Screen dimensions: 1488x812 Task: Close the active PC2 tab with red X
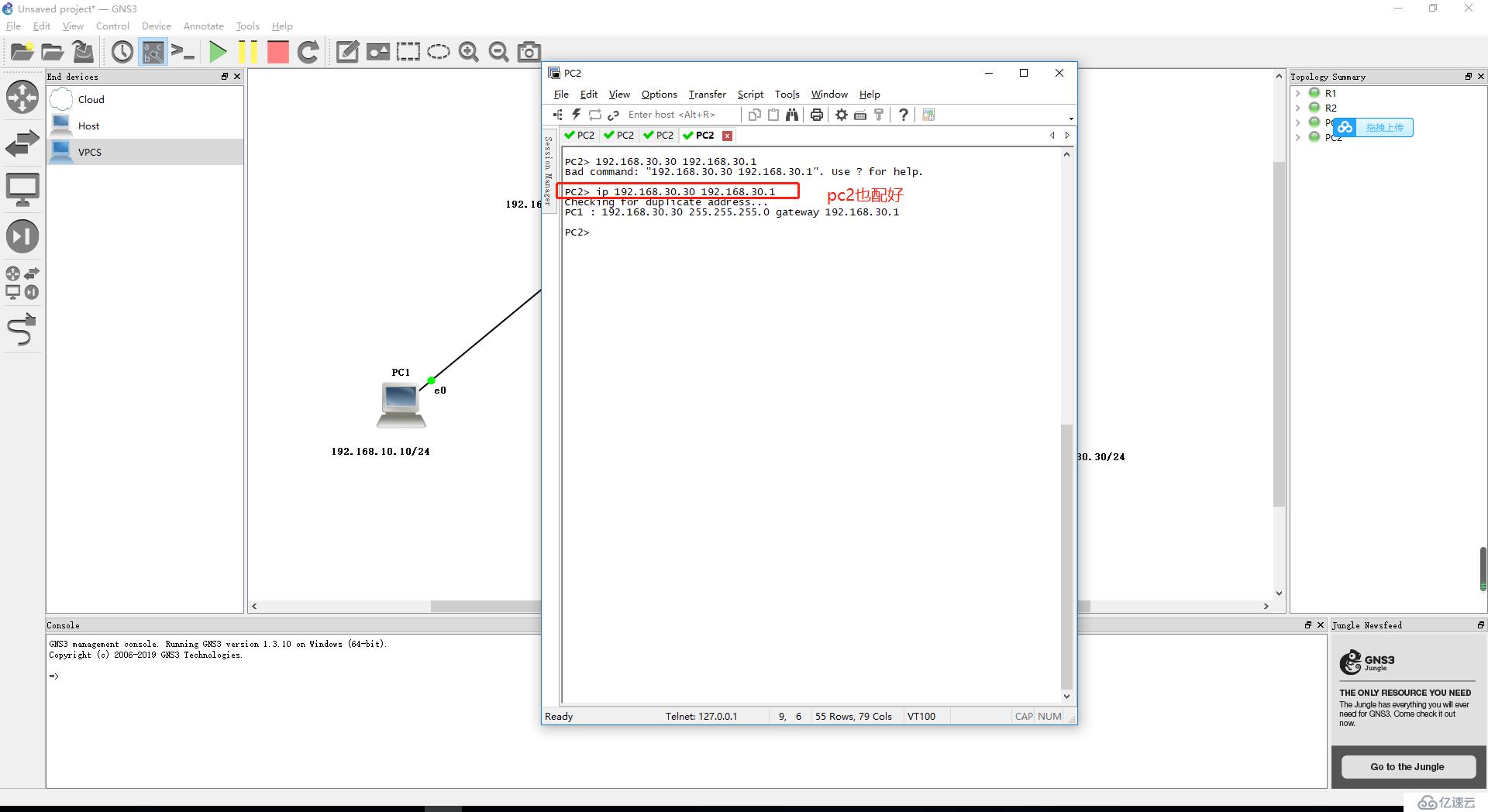coord(727,136)
